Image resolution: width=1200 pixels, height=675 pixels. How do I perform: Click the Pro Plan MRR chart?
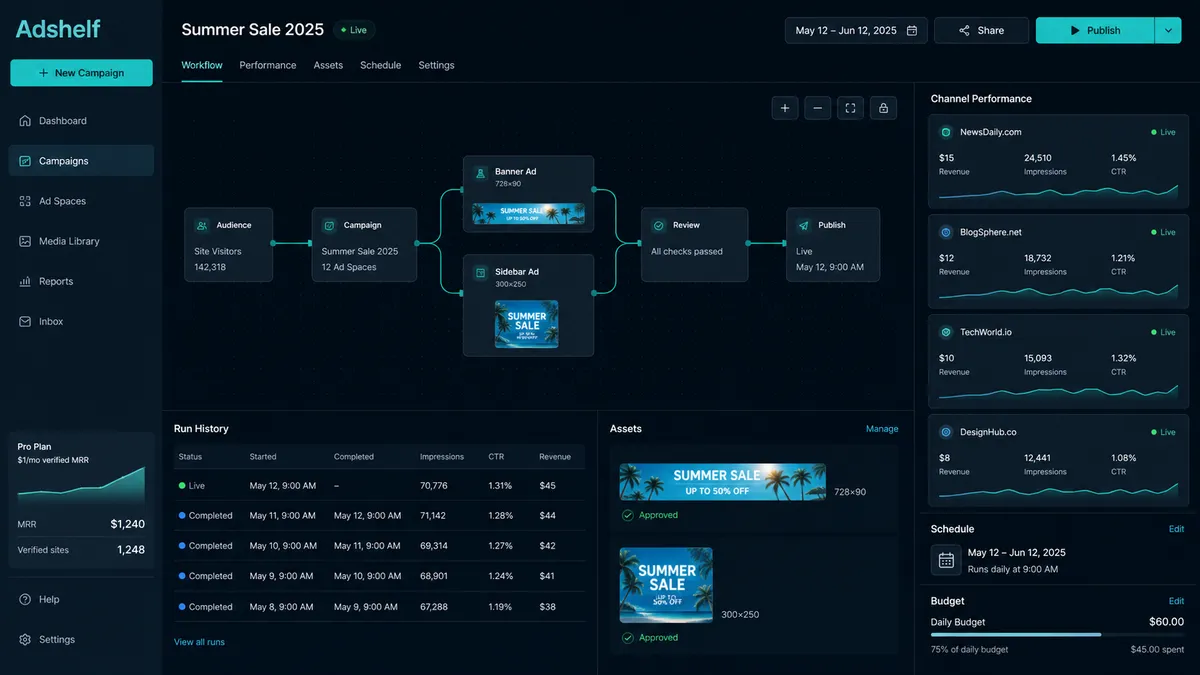(81, 485)
